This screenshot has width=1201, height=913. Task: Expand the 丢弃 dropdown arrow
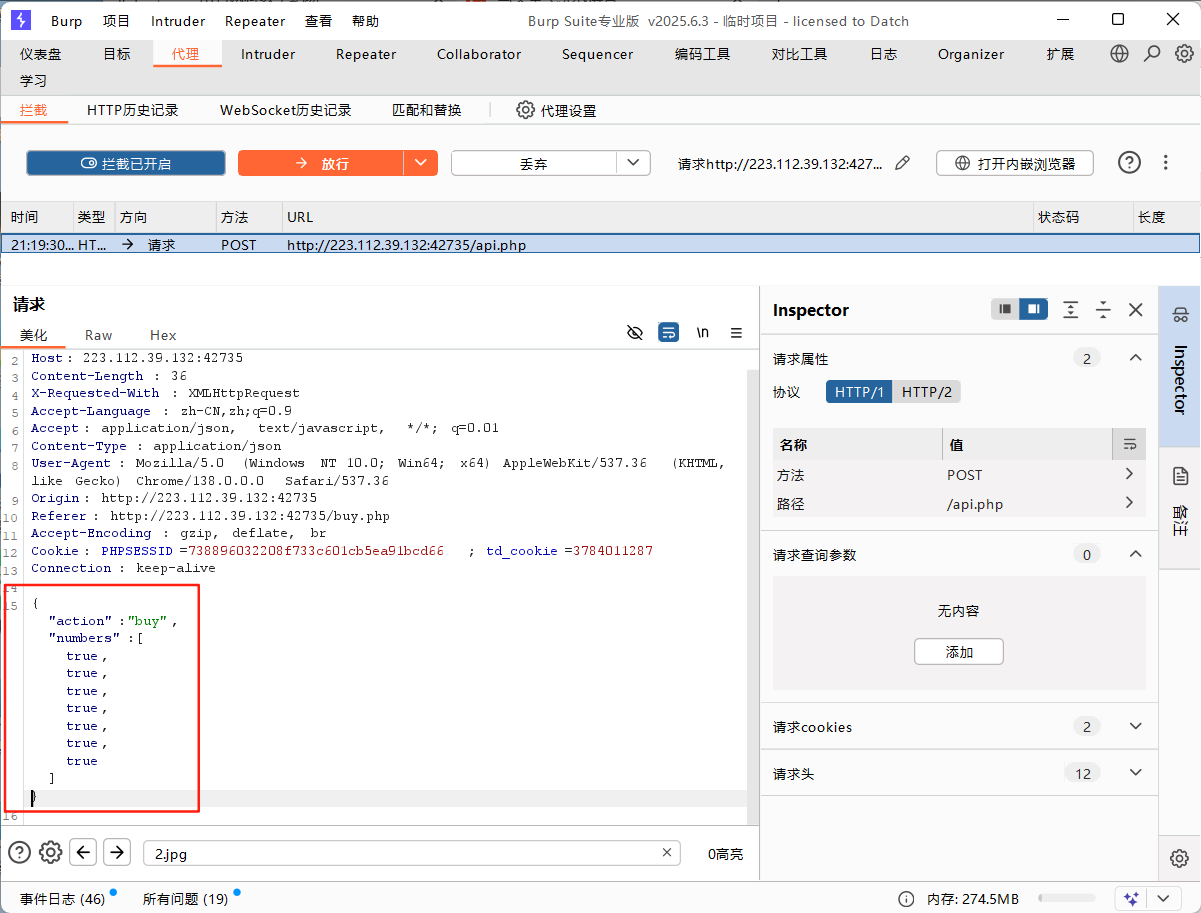[634, 163]
